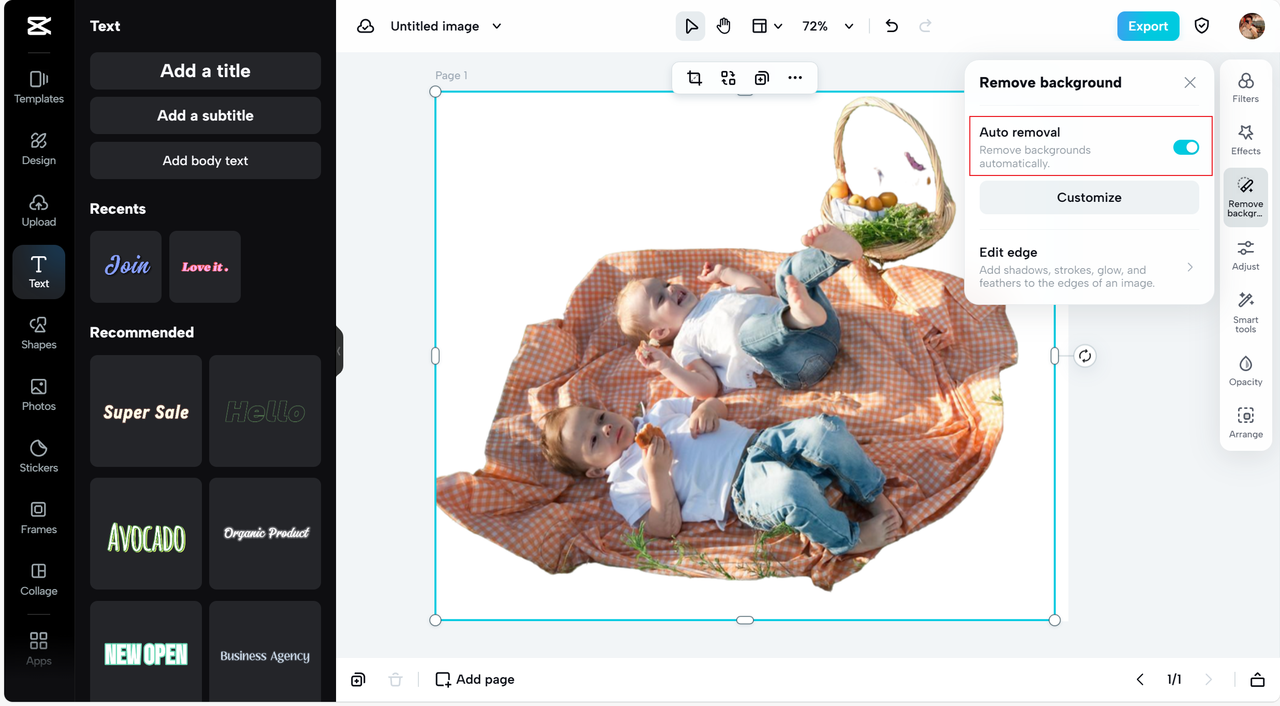
Task: Select the recent 'Join' text style
Action: click(x=126, y=267)
